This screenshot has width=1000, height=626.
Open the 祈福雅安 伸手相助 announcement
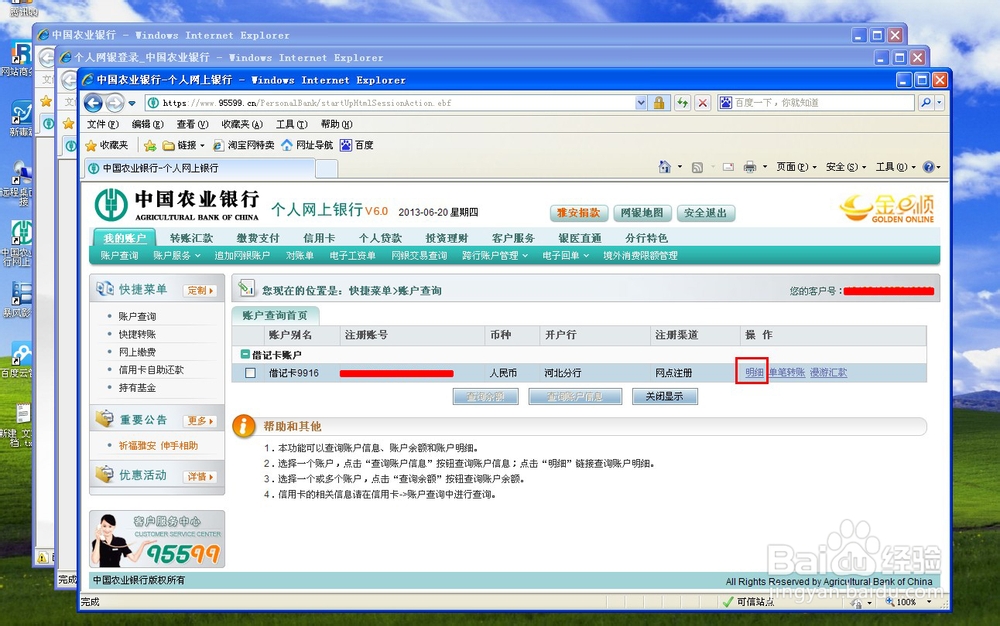click(x=158, y=446)
